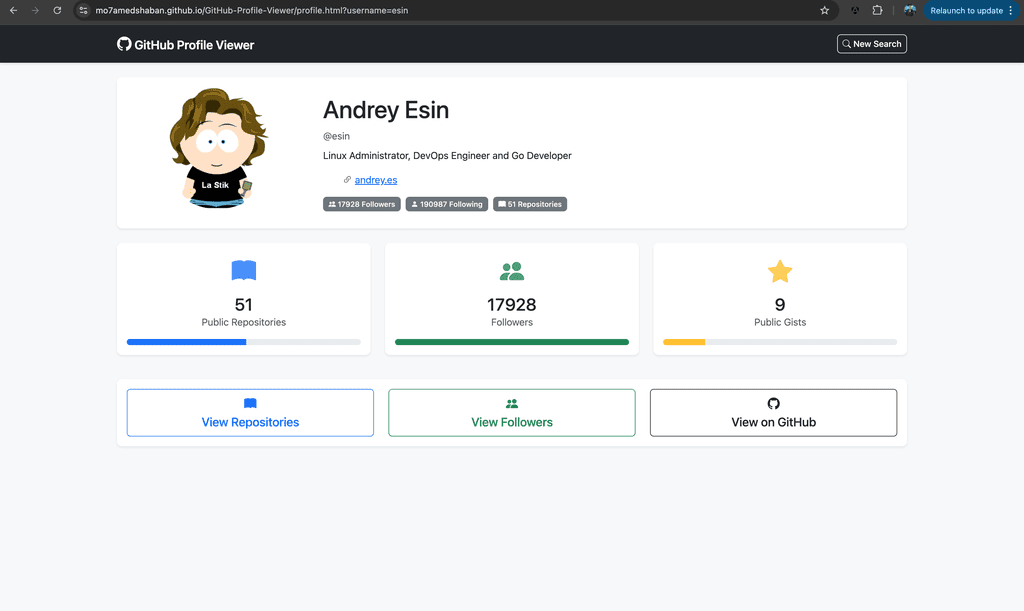
Task: Click the Public Repositories label
Action: (244, 322)
